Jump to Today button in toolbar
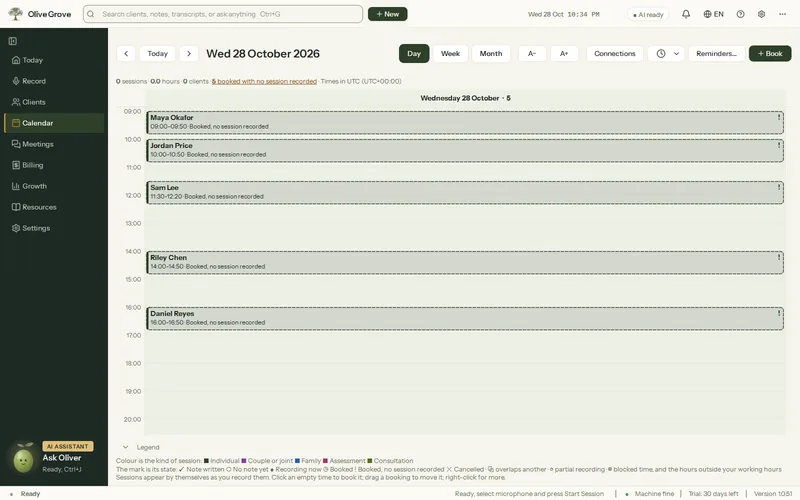Image resolution: width=800 pixels, height=500 pixels. pyautogui.click(x=158, y=54)
